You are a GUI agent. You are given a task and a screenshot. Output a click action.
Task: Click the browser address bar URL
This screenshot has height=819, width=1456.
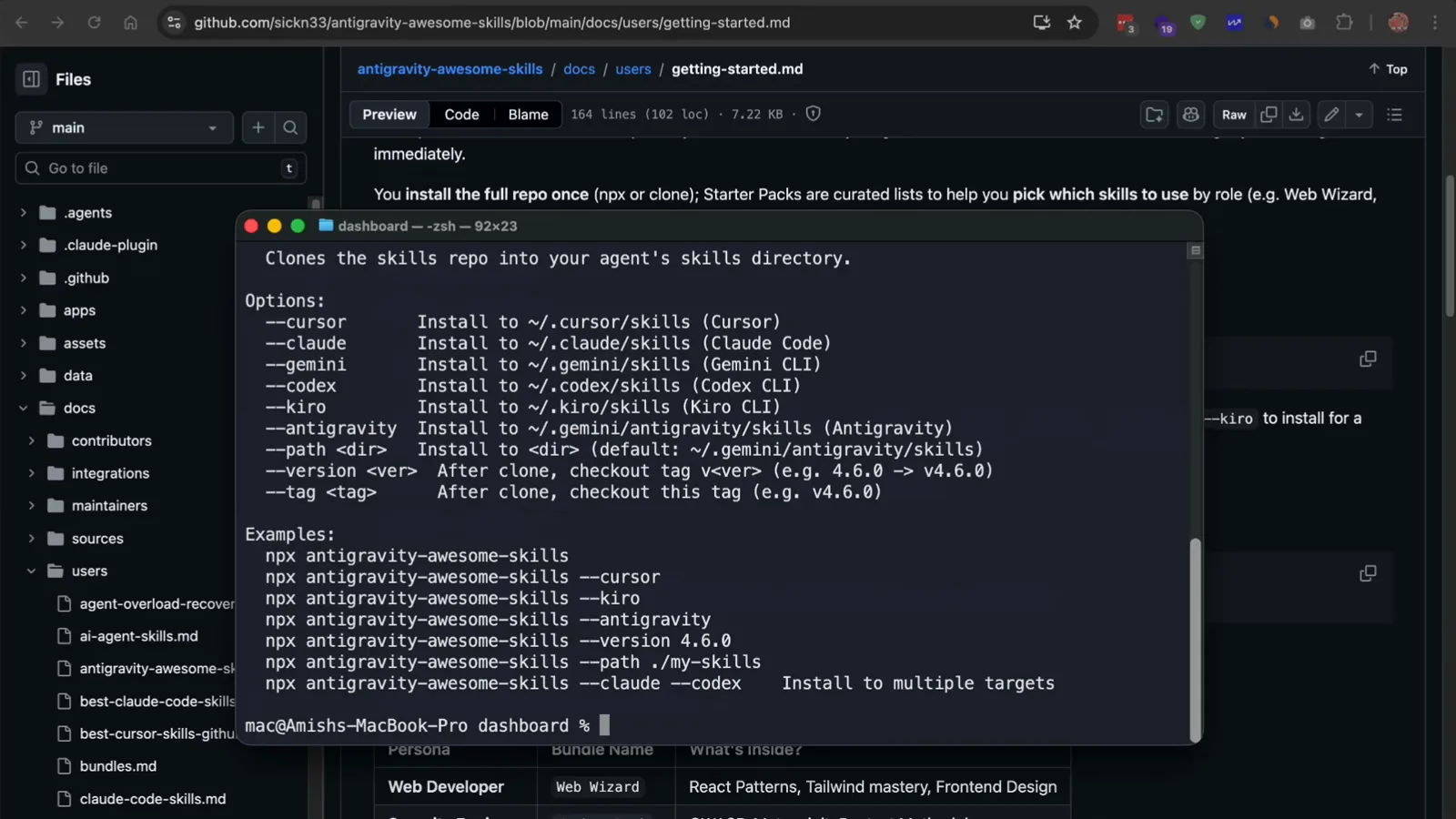[491, 23]
